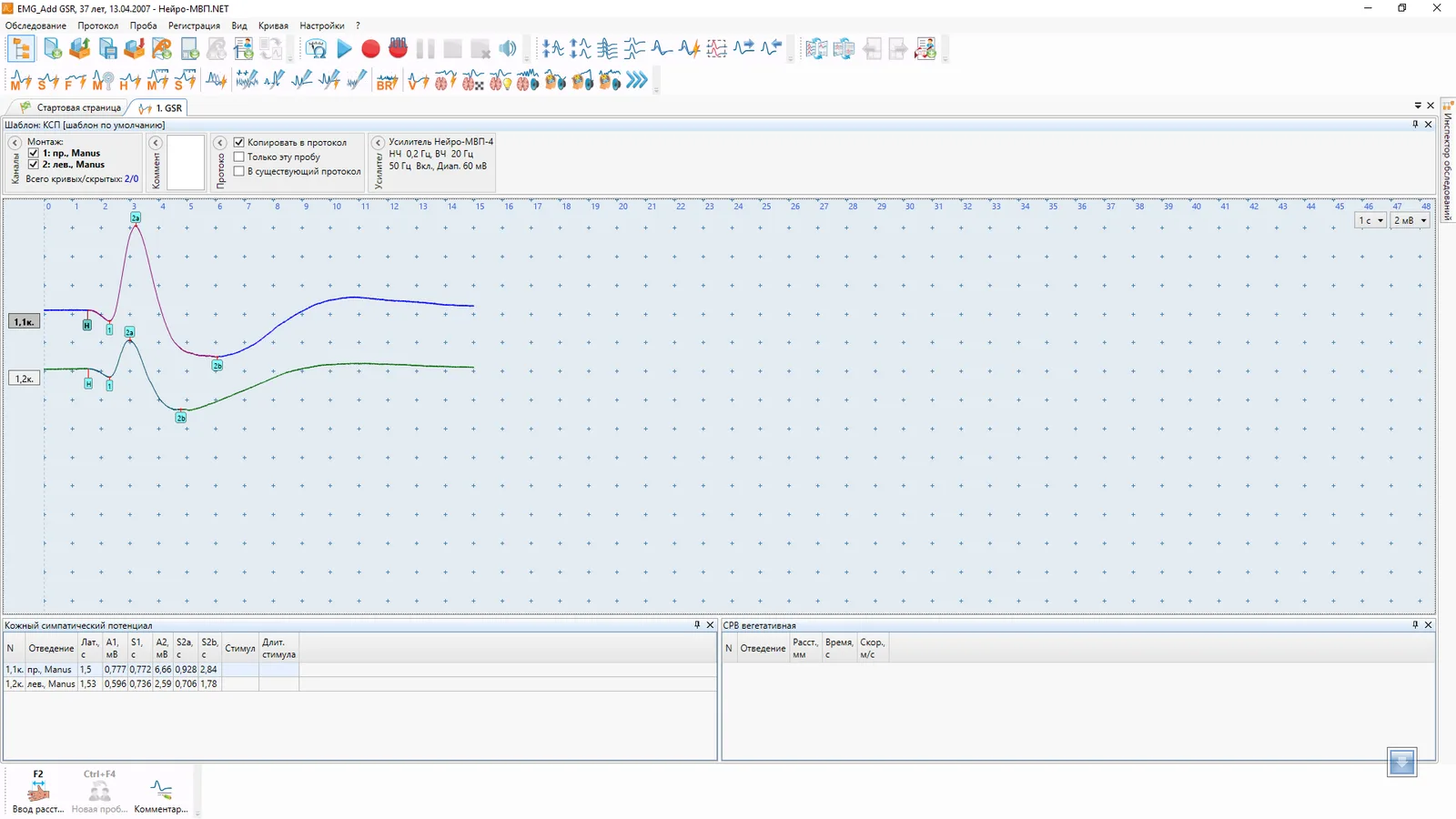Click the brain checkerboard pattern icon

point(472,81)
